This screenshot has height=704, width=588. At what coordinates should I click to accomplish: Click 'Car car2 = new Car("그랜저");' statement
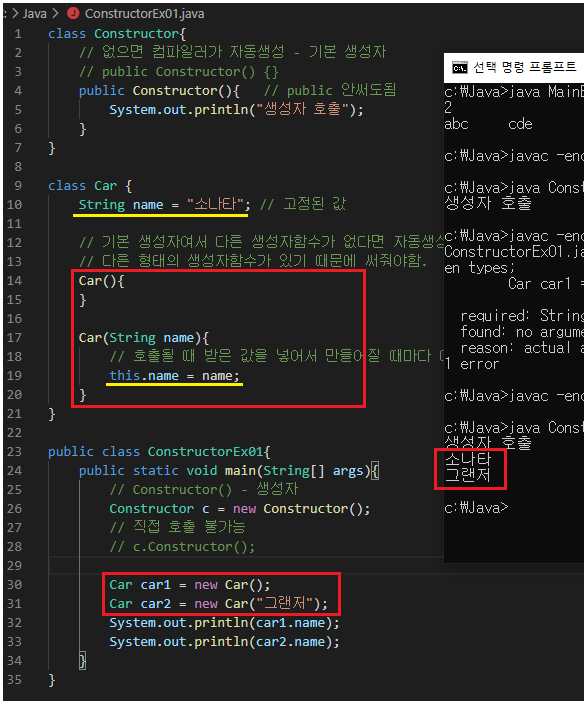219,603
